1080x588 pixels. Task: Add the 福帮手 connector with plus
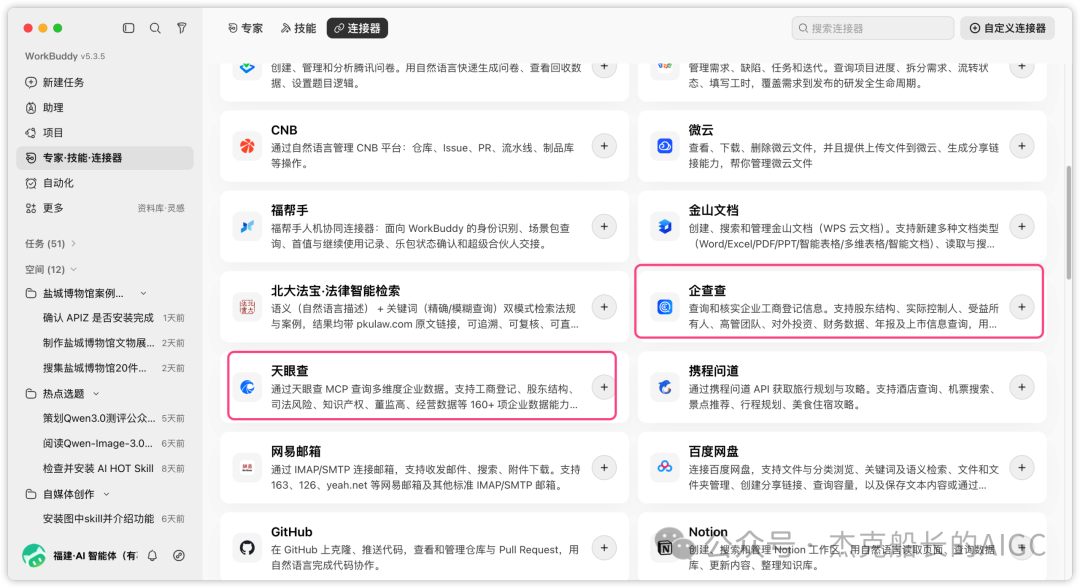(604, 227)
